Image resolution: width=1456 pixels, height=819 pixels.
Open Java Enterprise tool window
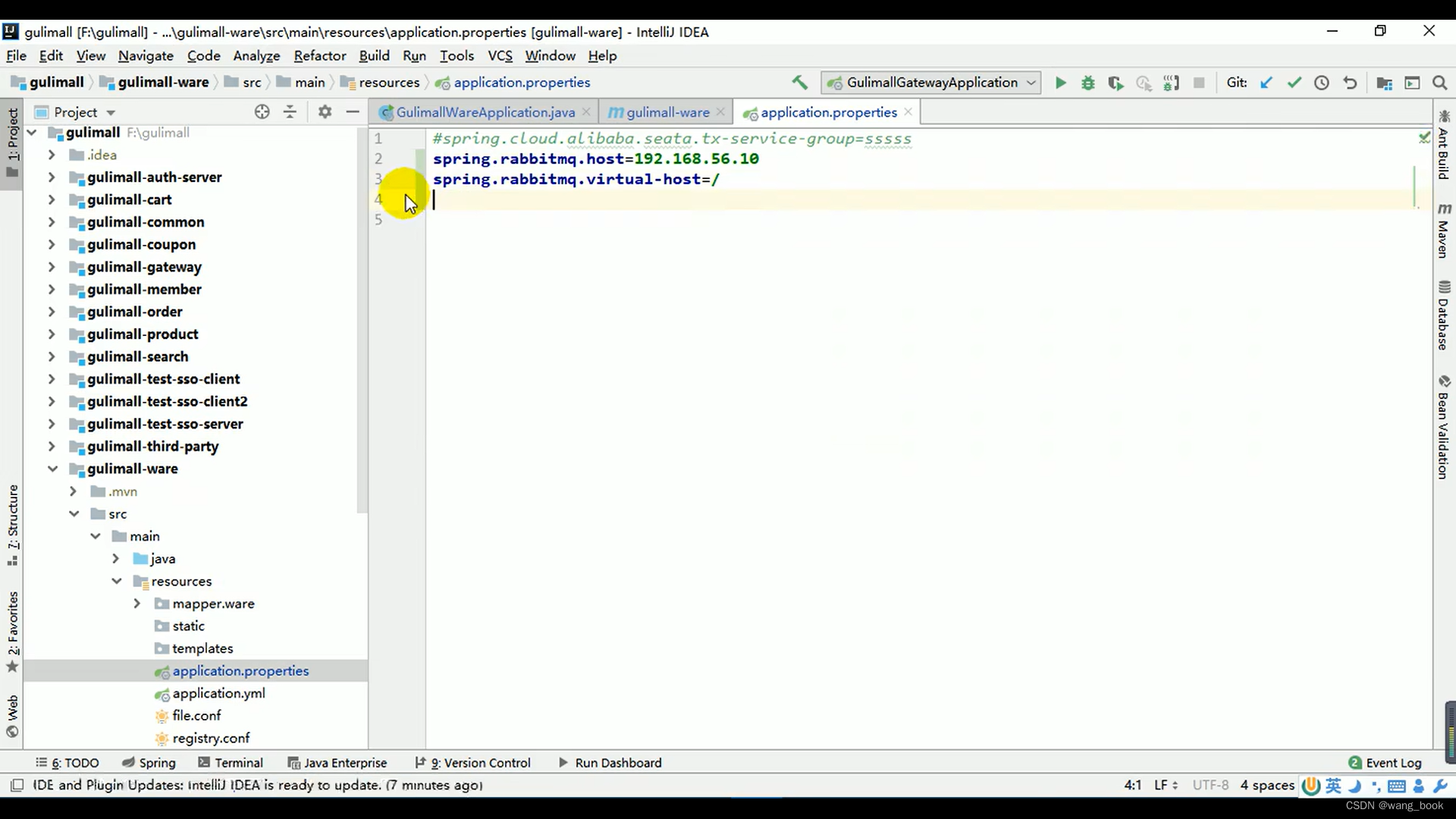[337, 763]
